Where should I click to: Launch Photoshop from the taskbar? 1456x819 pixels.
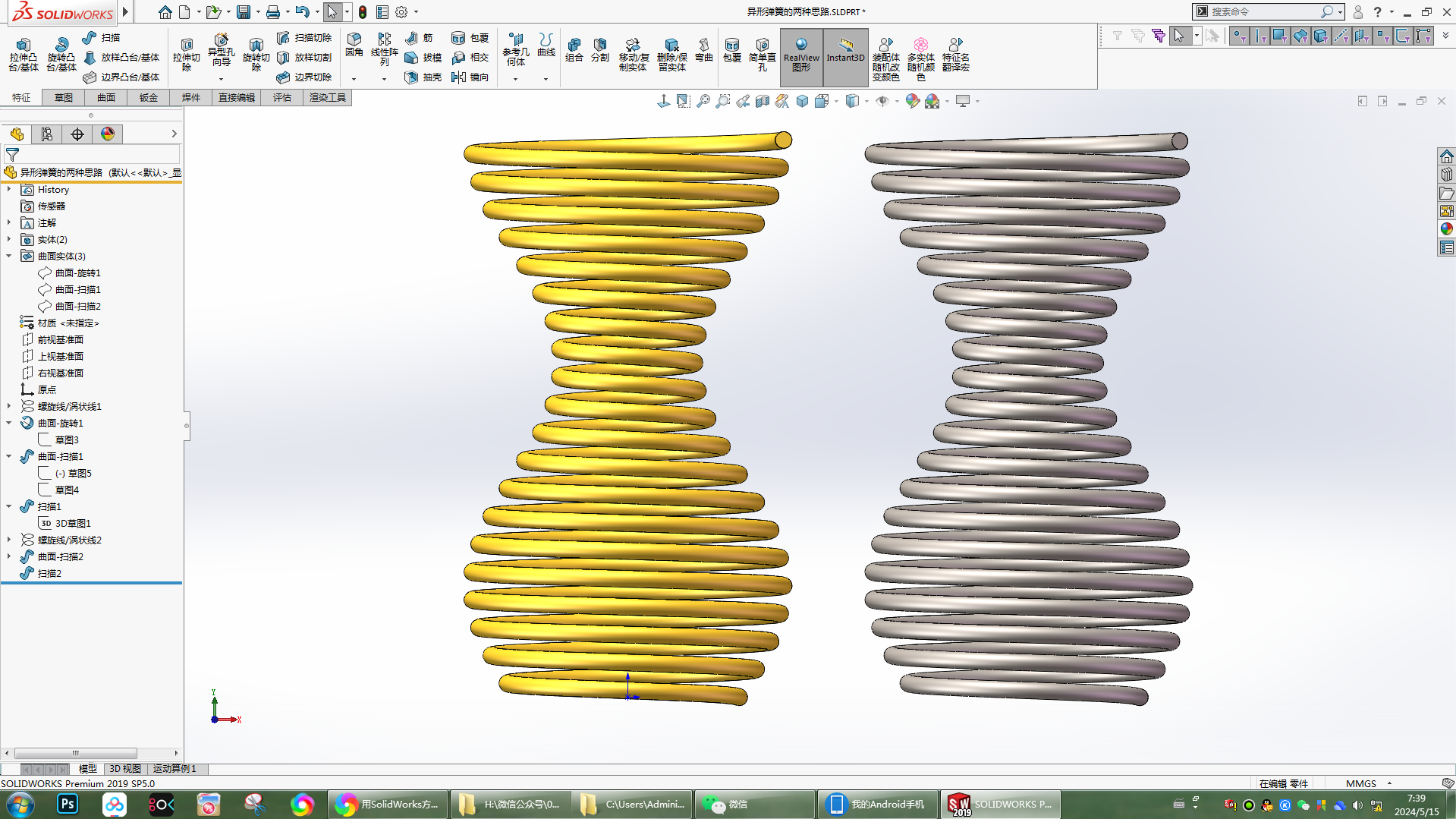point(68,805)
